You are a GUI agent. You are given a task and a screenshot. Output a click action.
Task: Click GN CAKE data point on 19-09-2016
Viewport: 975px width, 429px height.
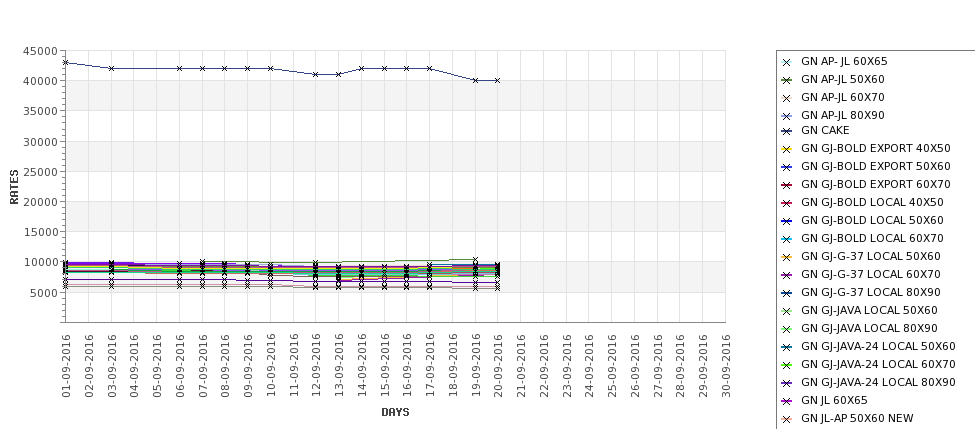475,81
